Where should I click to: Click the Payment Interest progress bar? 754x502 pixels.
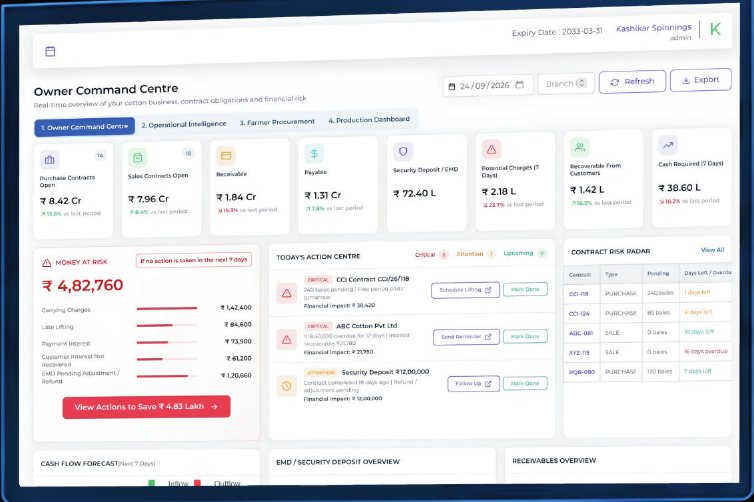click(167, 342)
